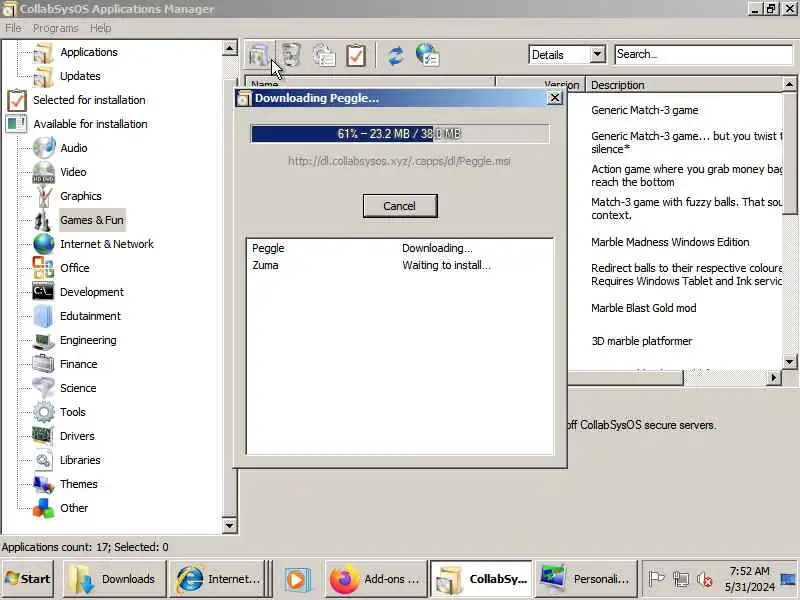800x600 pixels.
Task: Click the Install toolbar icon
Action: tap(259, 55)
